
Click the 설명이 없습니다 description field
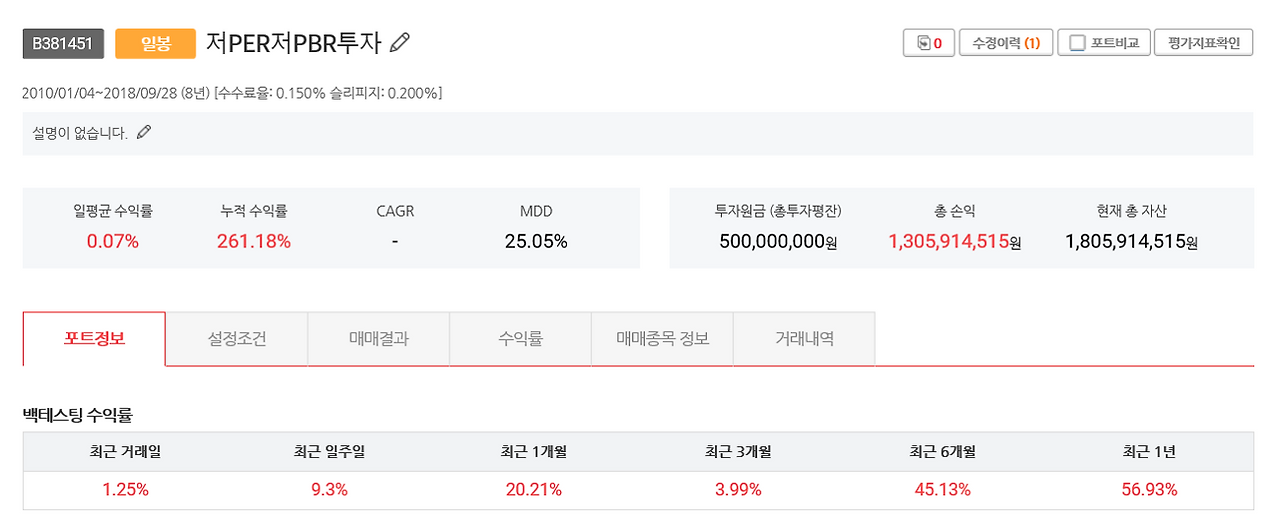(638, 133)
